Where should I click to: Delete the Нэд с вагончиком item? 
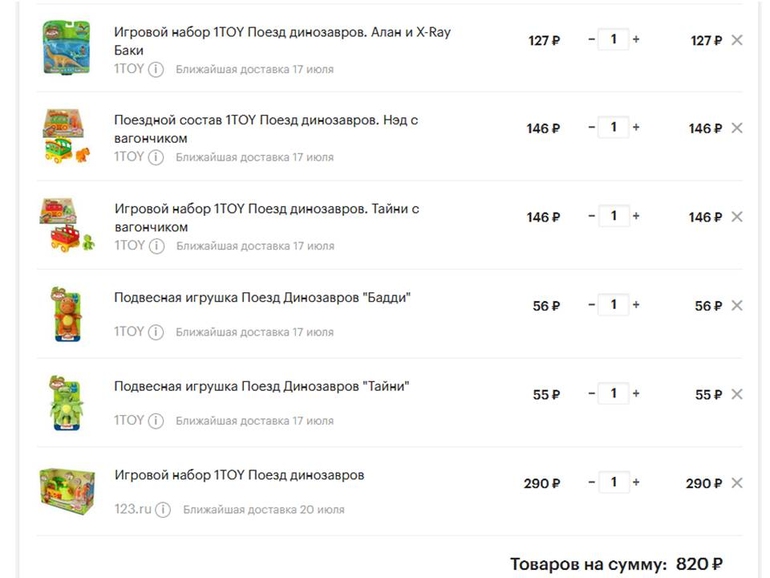[x=737, y=128]
